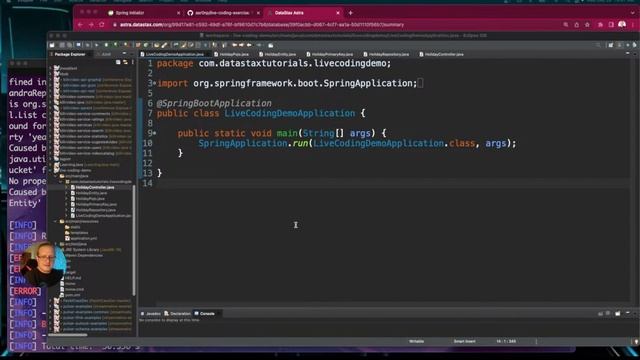Select LiveCodingDemoApplication.java in Package Explorer
Screen dimensions: 640x360
pos(103,216)
